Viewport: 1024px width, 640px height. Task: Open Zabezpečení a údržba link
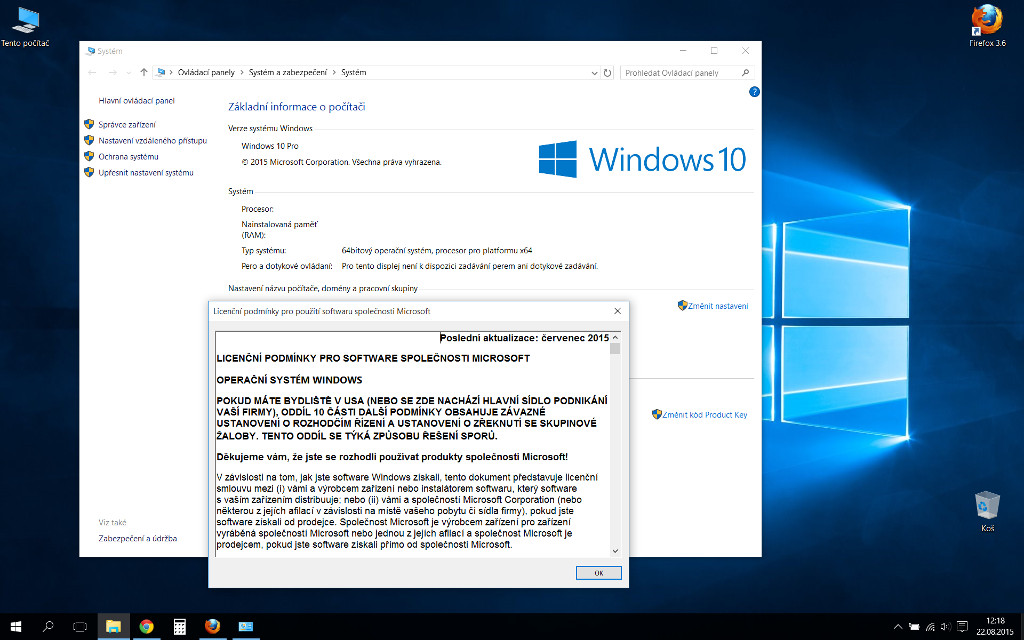(x=137, y=539)
